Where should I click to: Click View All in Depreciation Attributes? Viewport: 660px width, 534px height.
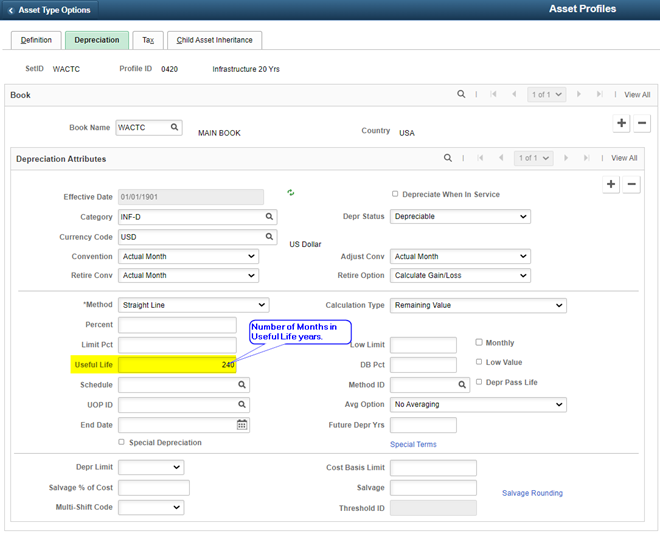[624, 158]
